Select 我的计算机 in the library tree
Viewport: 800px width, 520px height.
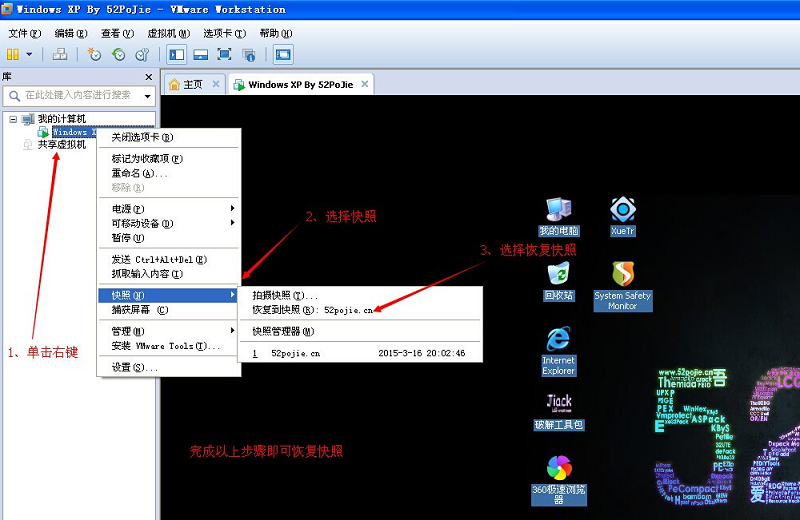point(62,119)
